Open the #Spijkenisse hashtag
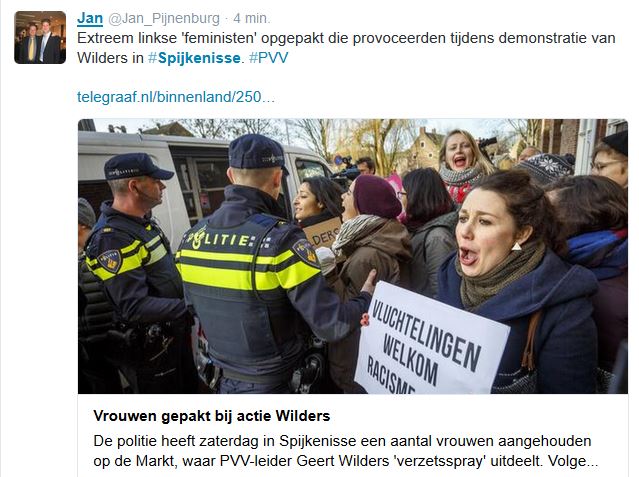639x477 pixels. pyautogui.click(x=194, y=58)
